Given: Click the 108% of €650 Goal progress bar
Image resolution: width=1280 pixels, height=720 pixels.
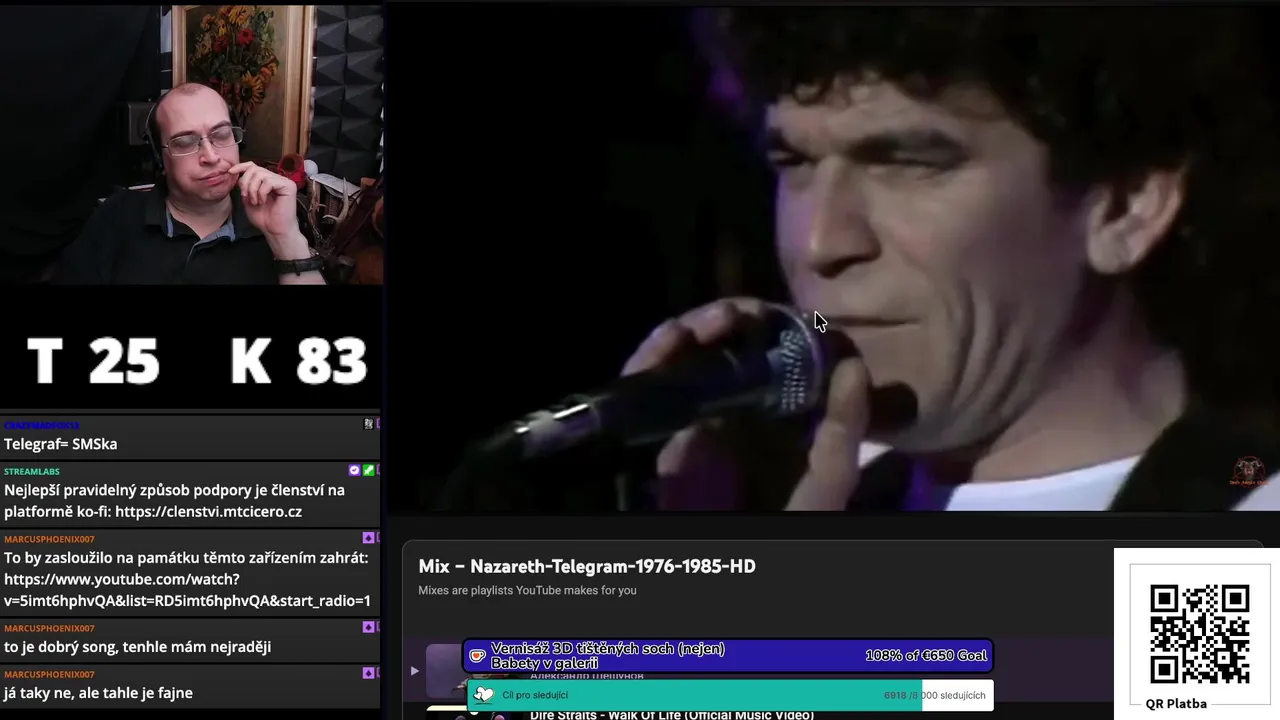Looking at the screenshot, I should pyautogui.click(x=728, y=656).
